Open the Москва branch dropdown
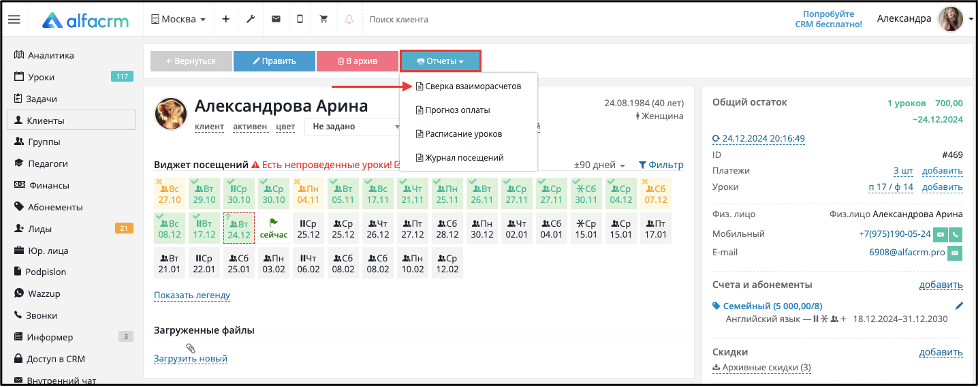 [178, 19]
